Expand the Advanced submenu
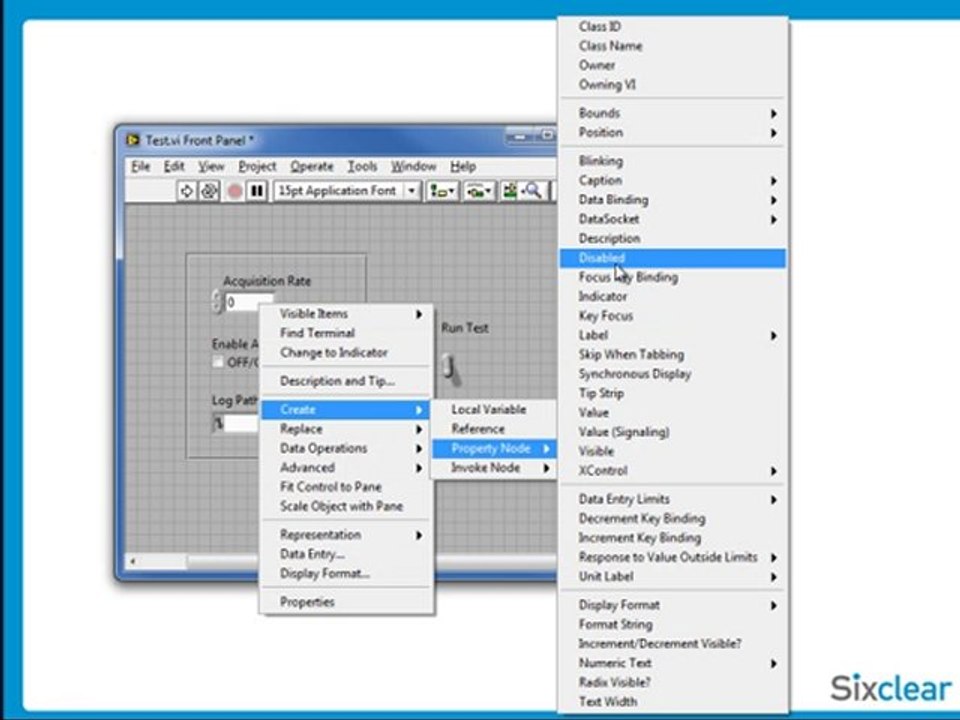The width and height of the screenshot is (960, 720). pos(347,468)
